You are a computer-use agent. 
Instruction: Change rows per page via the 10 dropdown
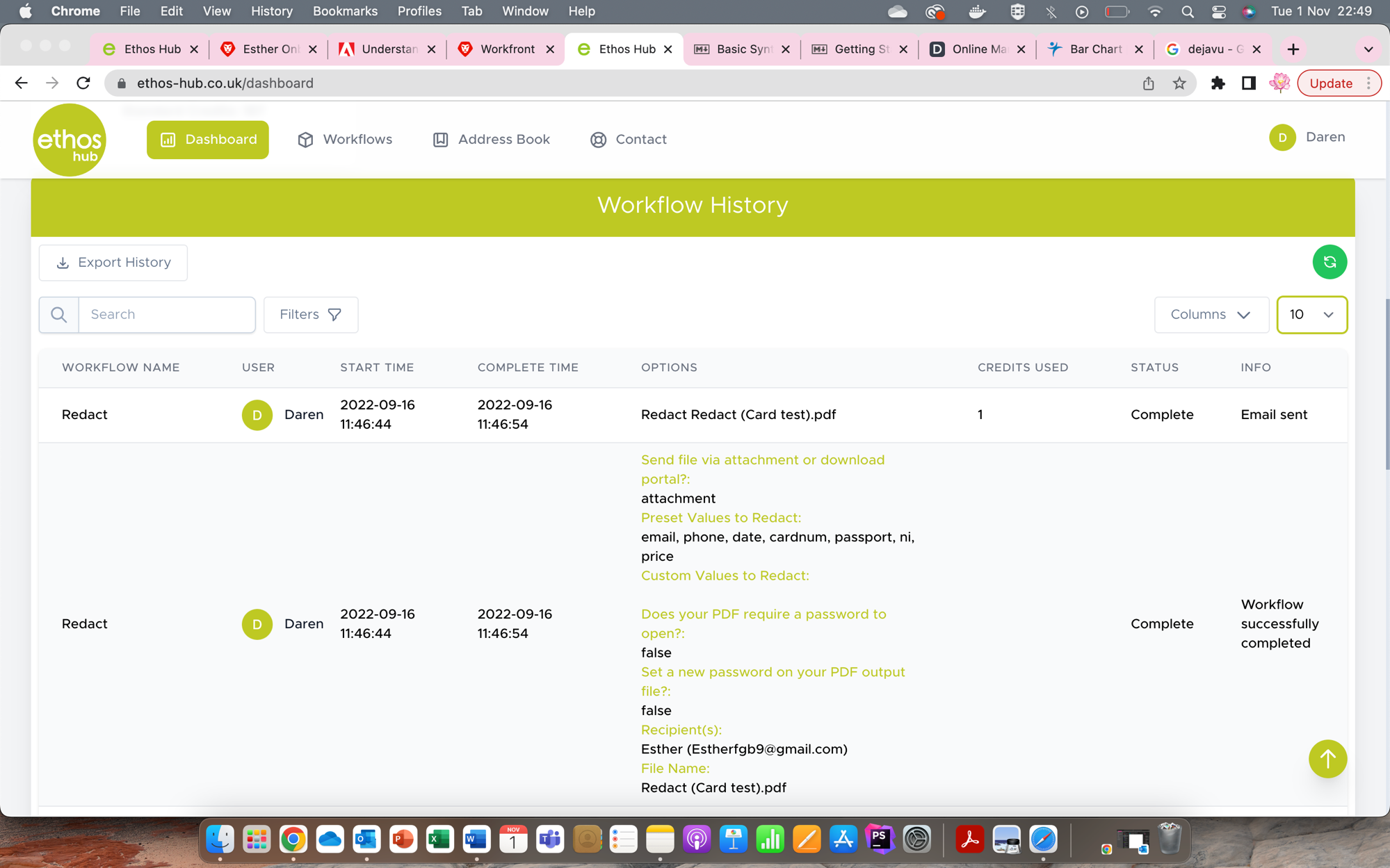tap(1311, 314)
